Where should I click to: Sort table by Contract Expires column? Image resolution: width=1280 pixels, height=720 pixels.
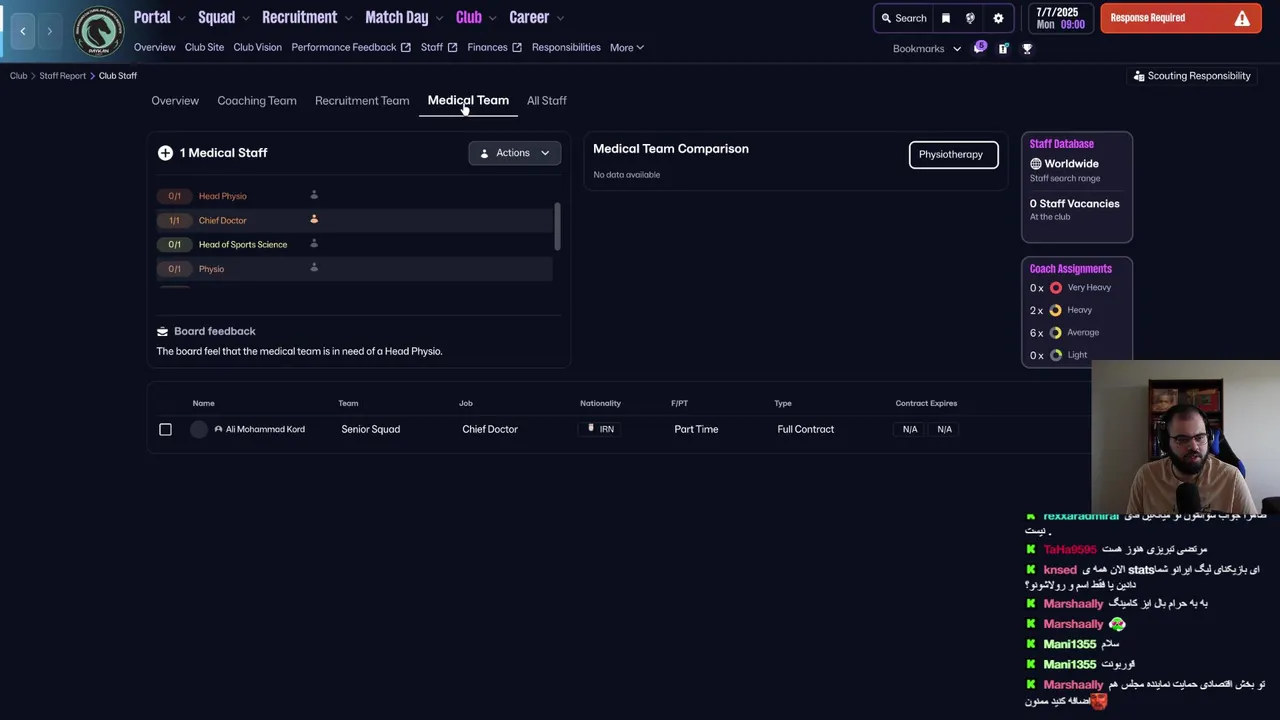tap(926, 403)
